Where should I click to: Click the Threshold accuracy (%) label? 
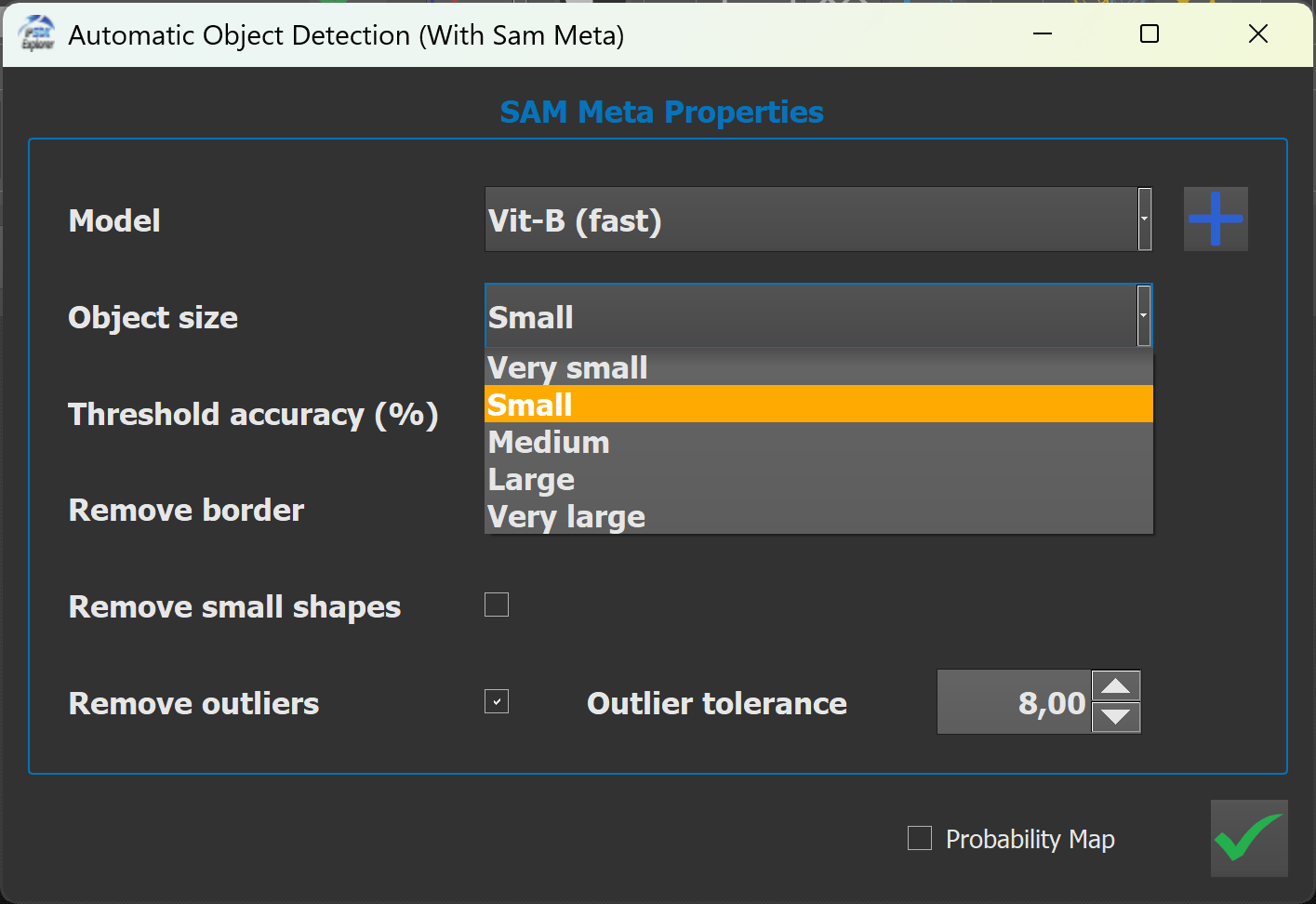tap(252, 414)
